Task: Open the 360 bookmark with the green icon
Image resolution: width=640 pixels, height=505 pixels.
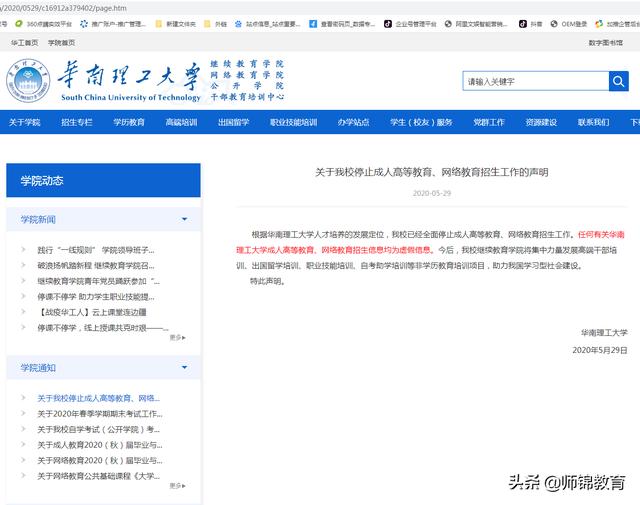Action: [x=43, y=24]
